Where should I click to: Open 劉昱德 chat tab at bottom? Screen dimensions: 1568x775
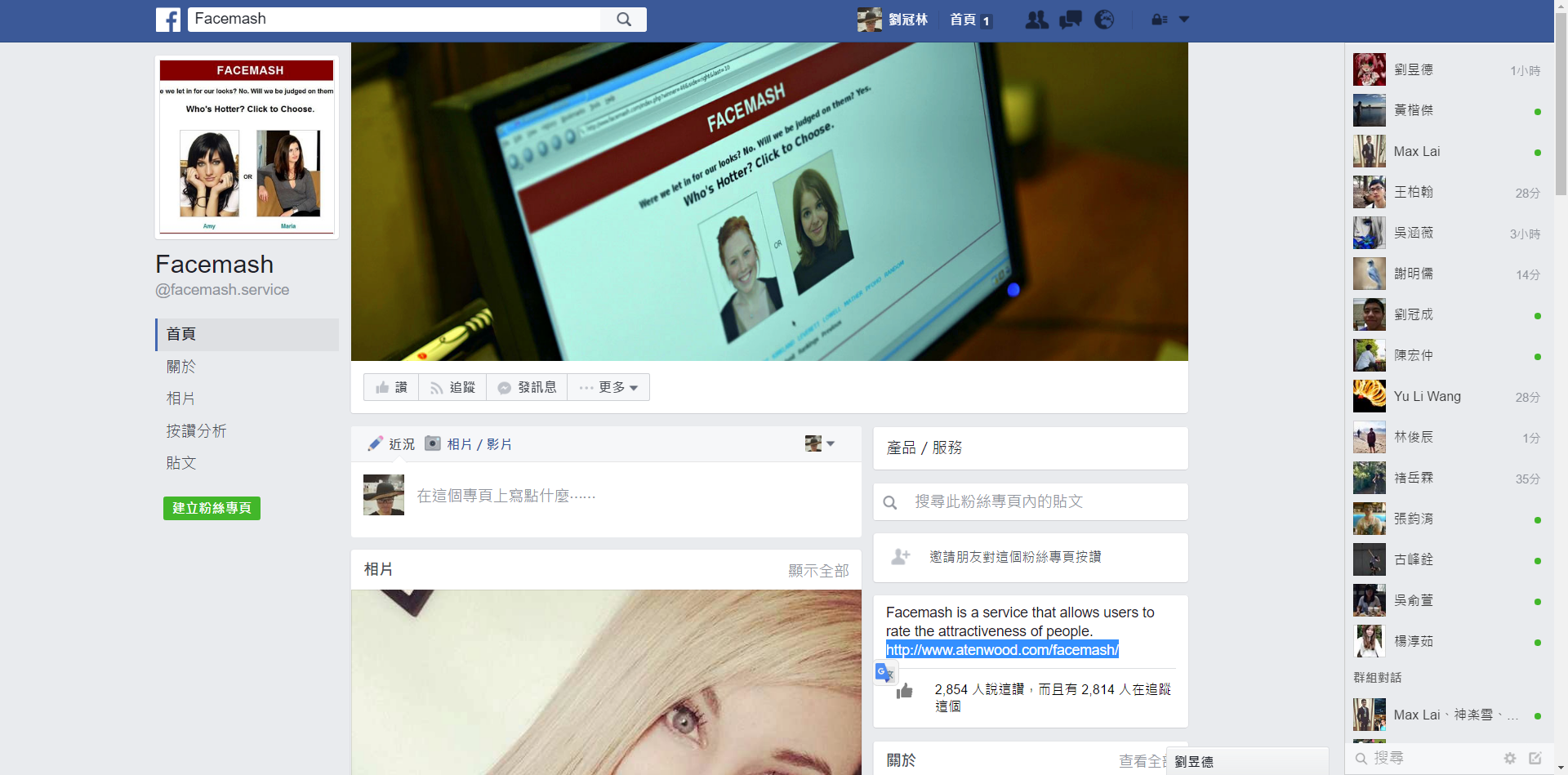[x=1247, y=761]
